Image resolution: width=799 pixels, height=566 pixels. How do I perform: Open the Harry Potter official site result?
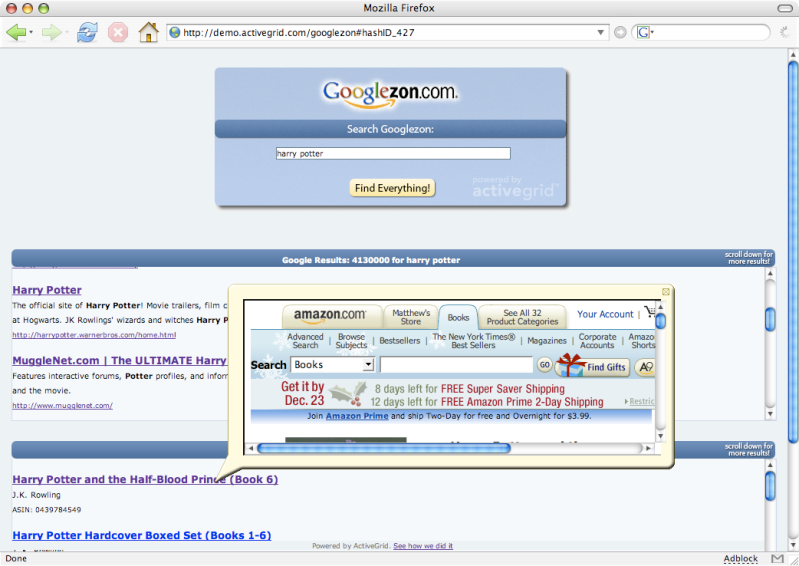(x=47, y=290)
